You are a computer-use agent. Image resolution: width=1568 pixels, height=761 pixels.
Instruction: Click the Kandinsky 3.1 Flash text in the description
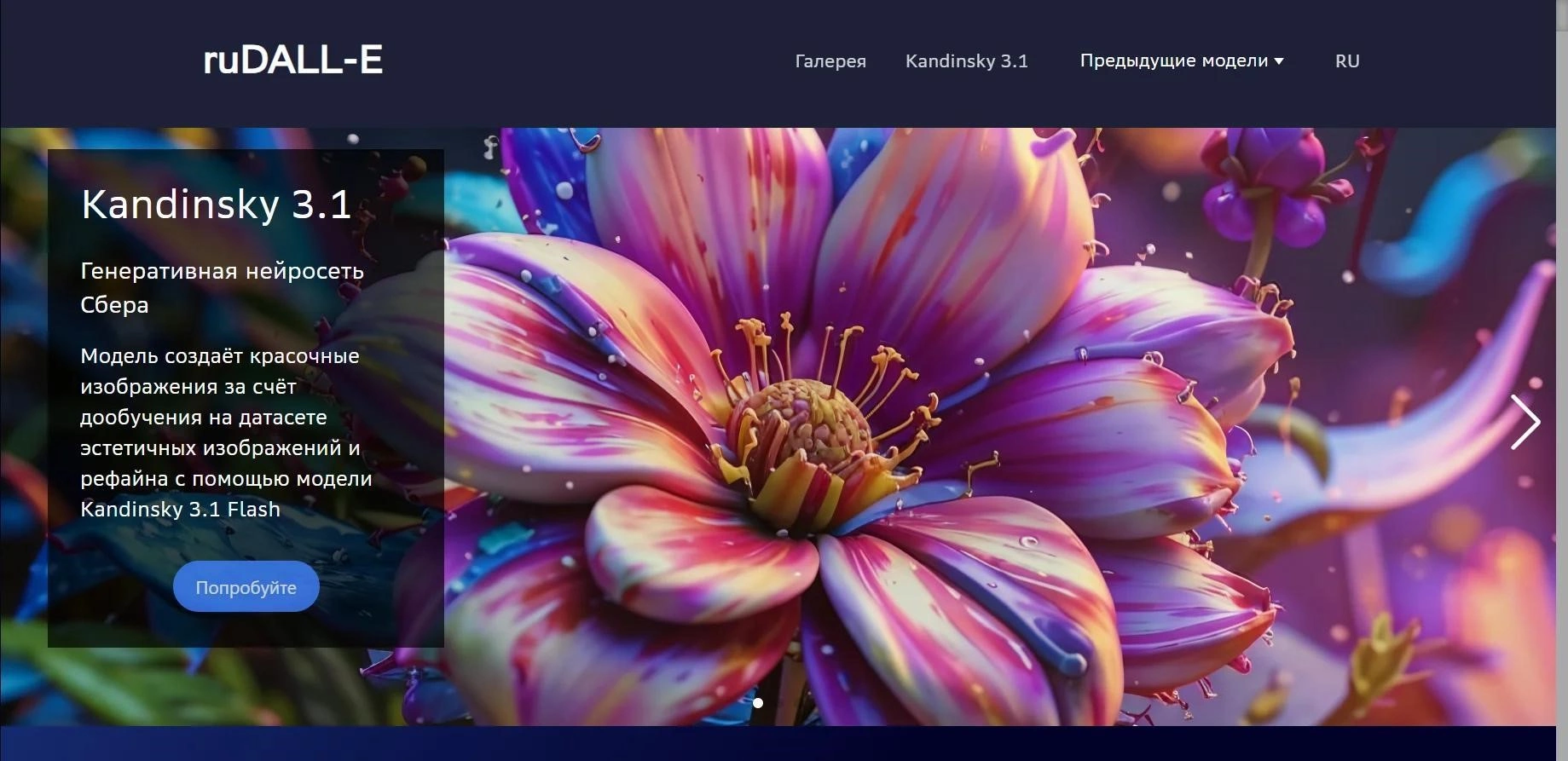(180, 510)
